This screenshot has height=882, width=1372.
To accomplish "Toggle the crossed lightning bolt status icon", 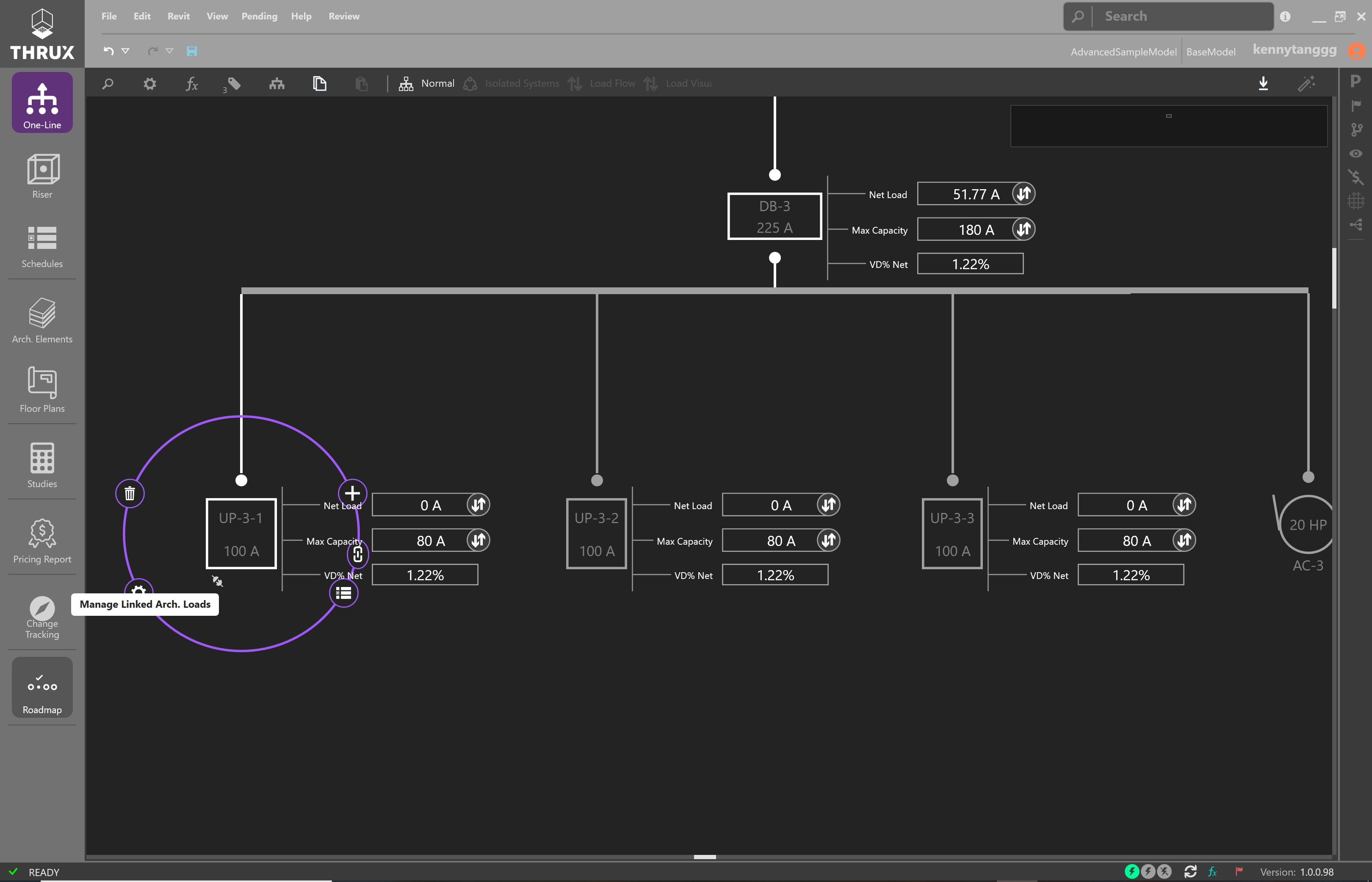I will [x=1164, y=871].
